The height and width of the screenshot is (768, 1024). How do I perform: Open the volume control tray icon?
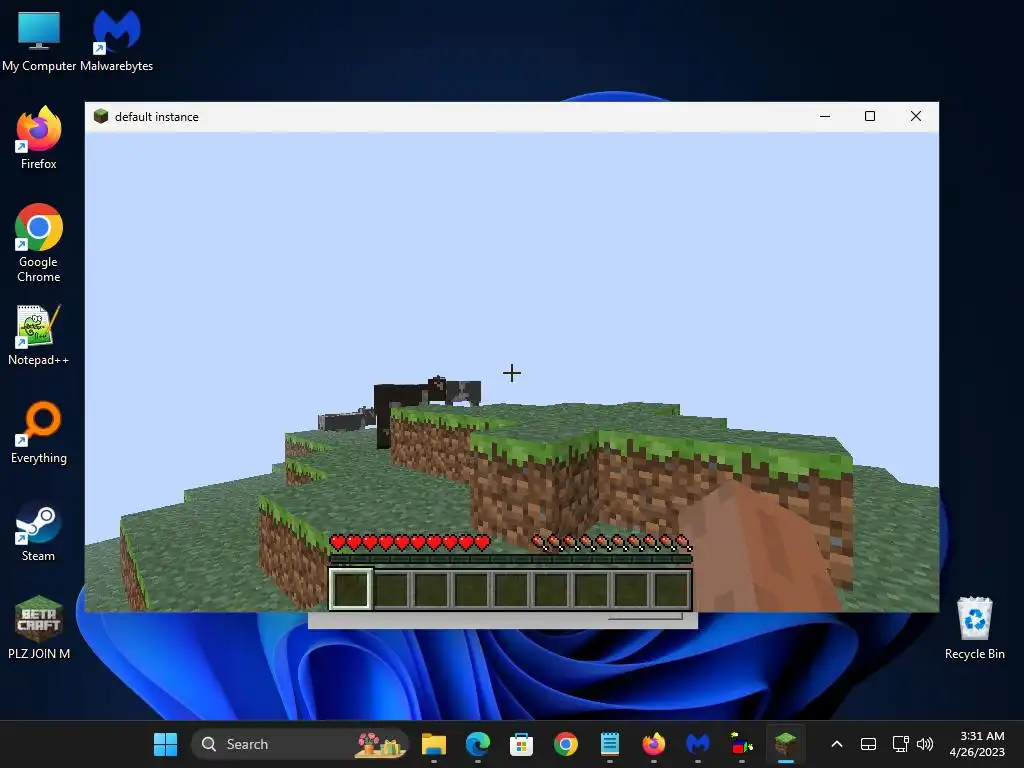(925, 744)
